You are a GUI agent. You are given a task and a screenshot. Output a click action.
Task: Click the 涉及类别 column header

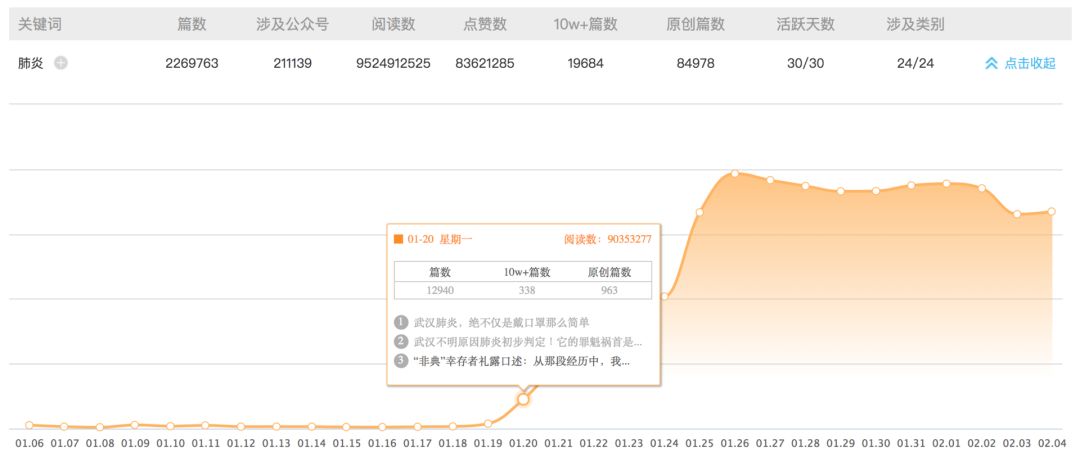point(914,23)
